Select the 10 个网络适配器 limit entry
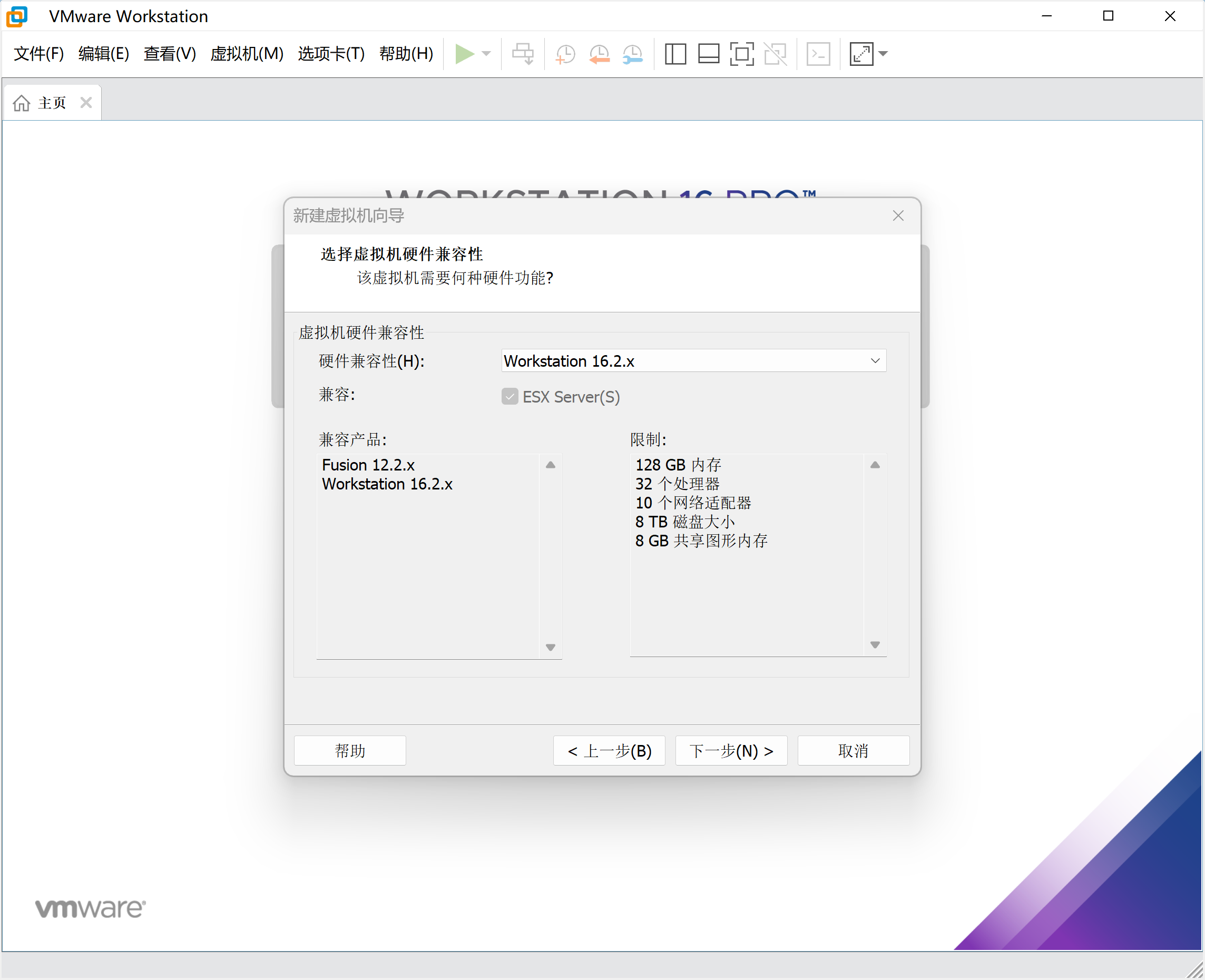Image resolution: width=1205 pixels, height=980 pixels. (x=692, y=503)
